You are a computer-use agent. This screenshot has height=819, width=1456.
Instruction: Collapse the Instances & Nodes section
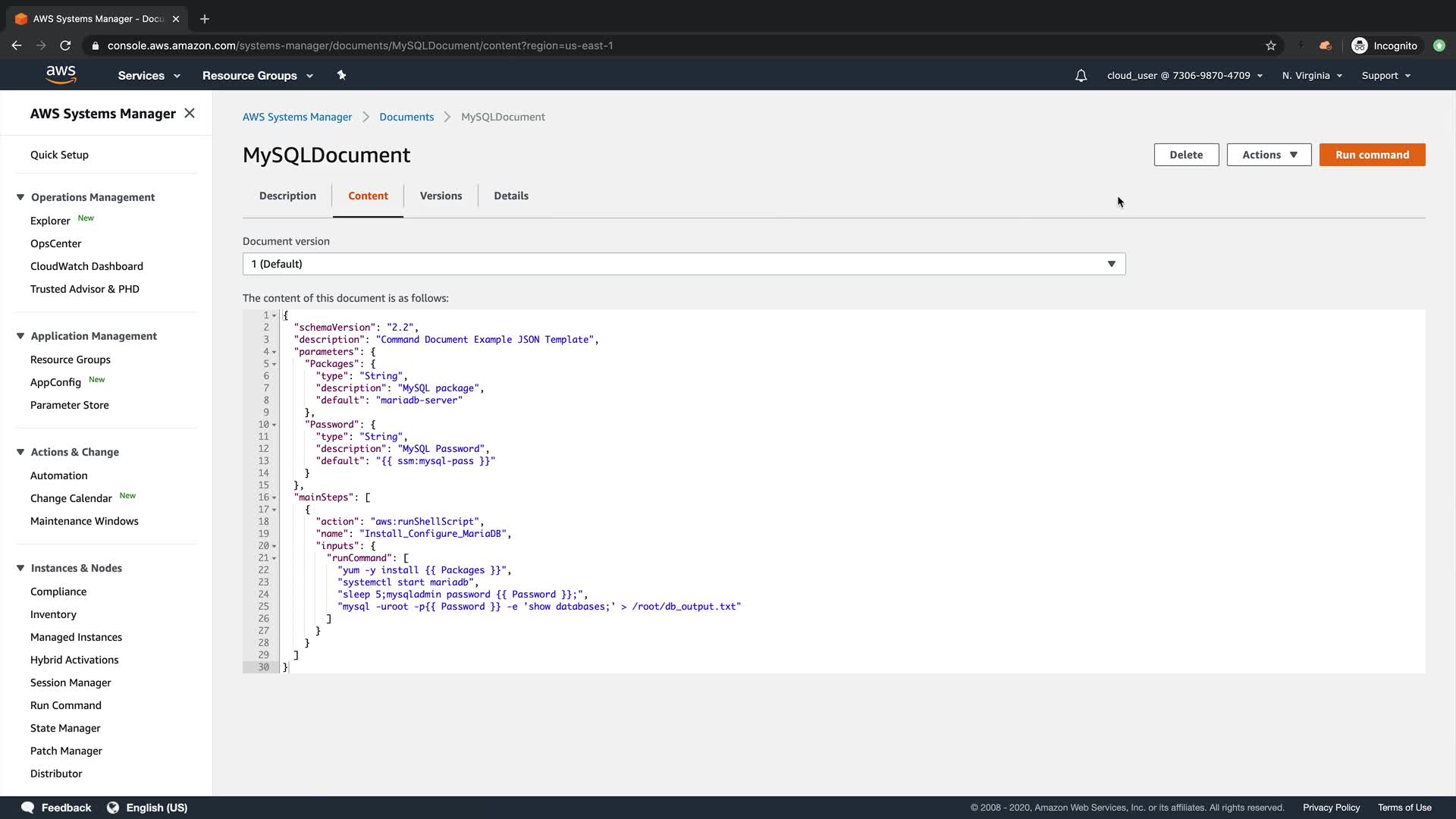pos(20,568)
